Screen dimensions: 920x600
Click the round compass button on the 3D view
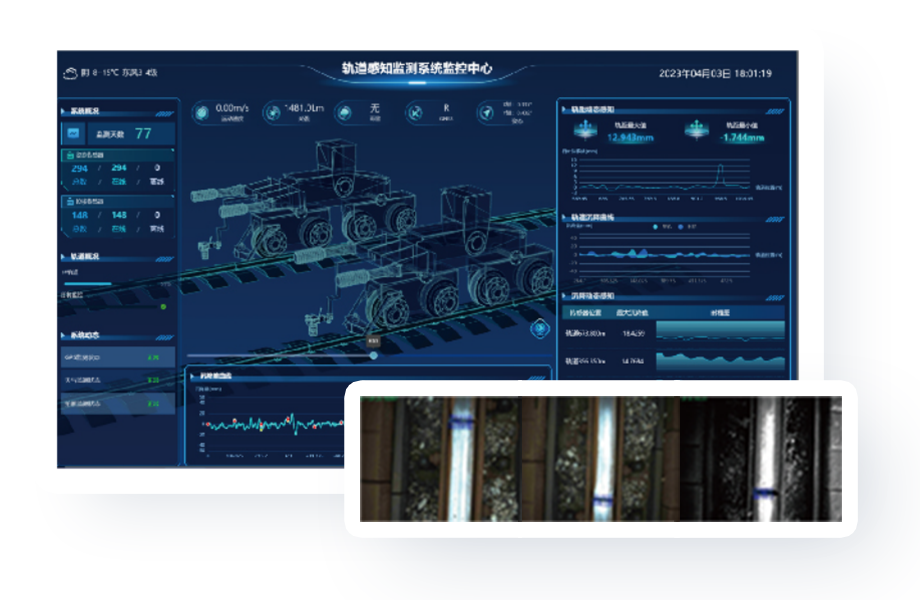click(x=540, y=328)
